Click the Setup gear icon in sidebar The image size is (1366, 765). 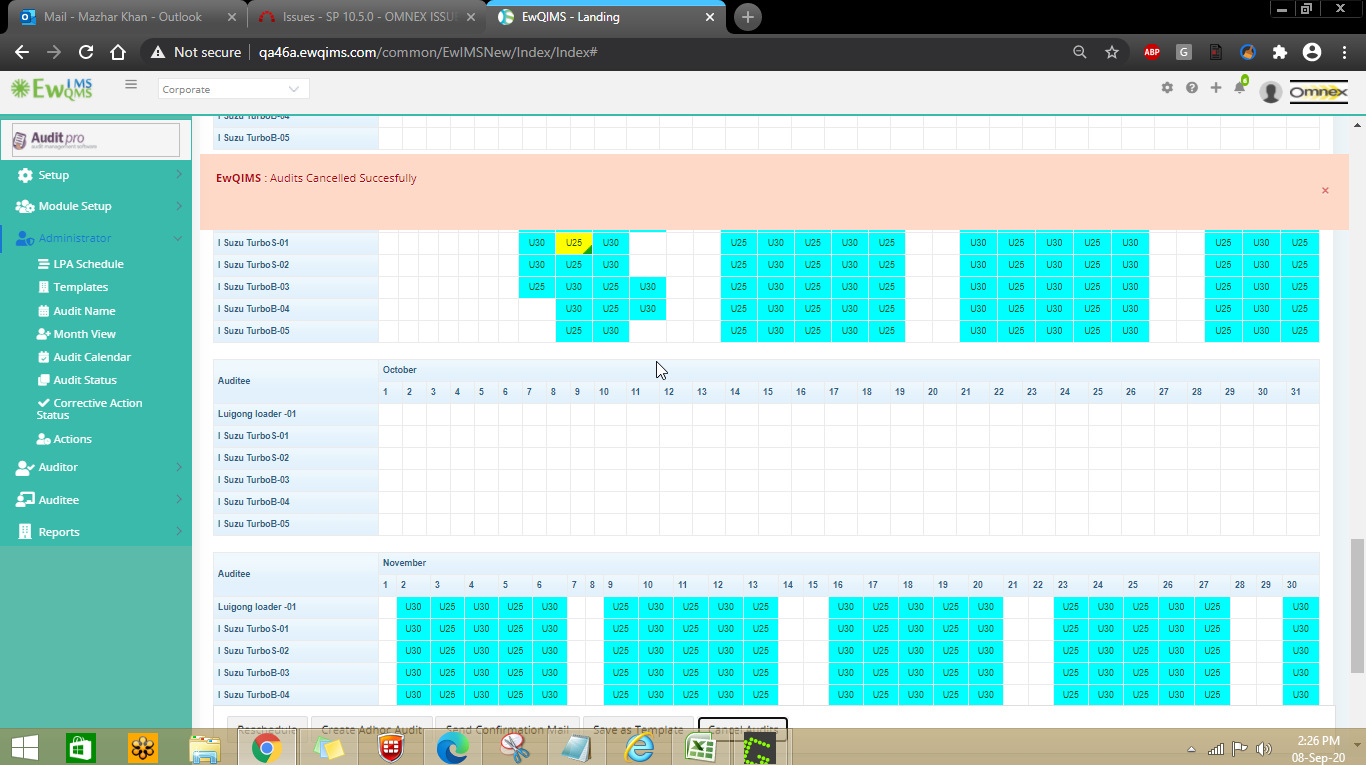click(25, 175)
